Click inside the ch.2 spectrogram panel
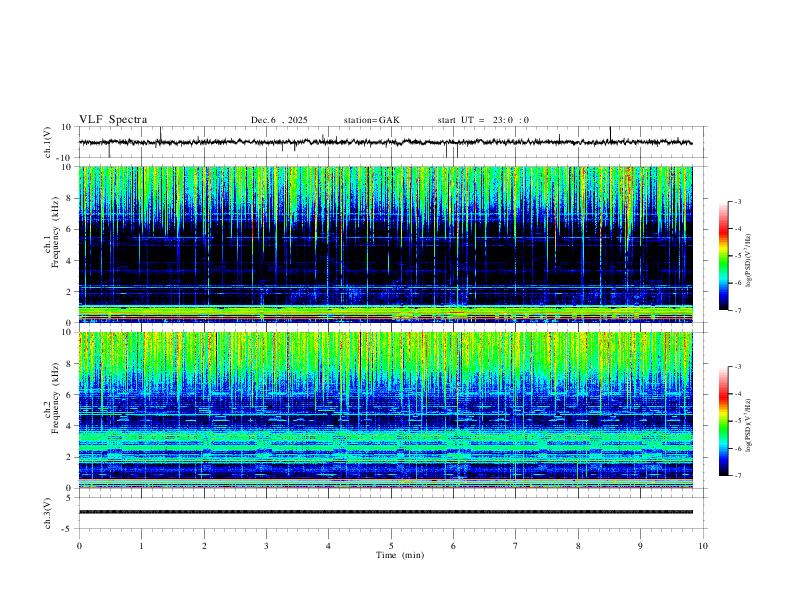Image resolution: width=792 pixels, height=612 pixels. tap(385, 410)
